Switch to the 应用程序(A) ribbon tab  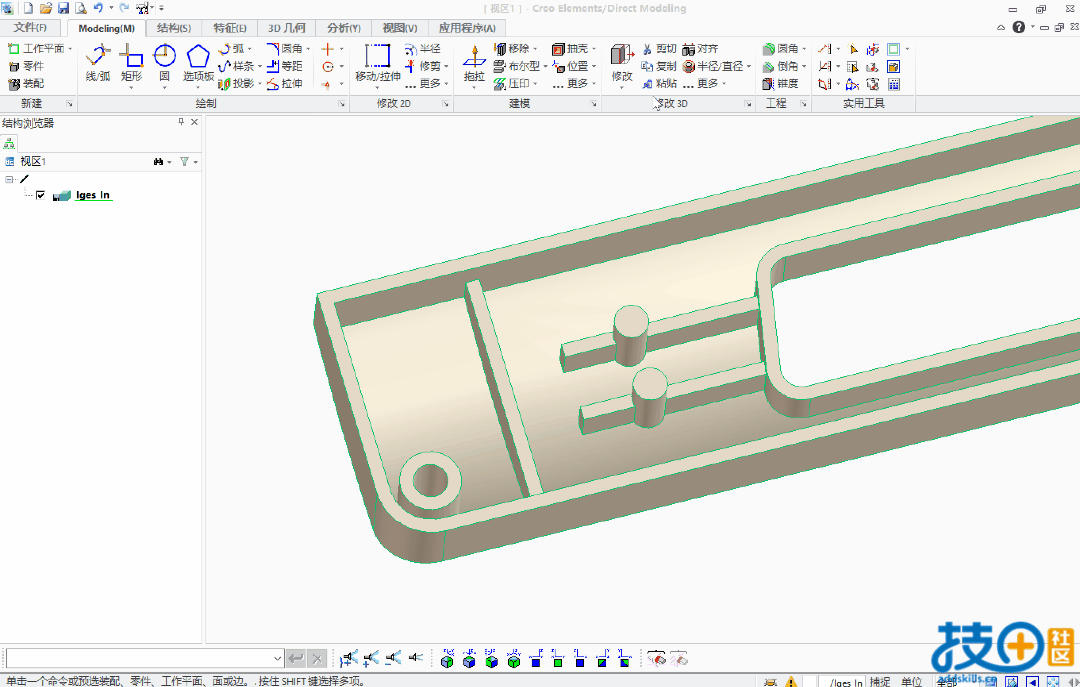[x=467, y=28]
